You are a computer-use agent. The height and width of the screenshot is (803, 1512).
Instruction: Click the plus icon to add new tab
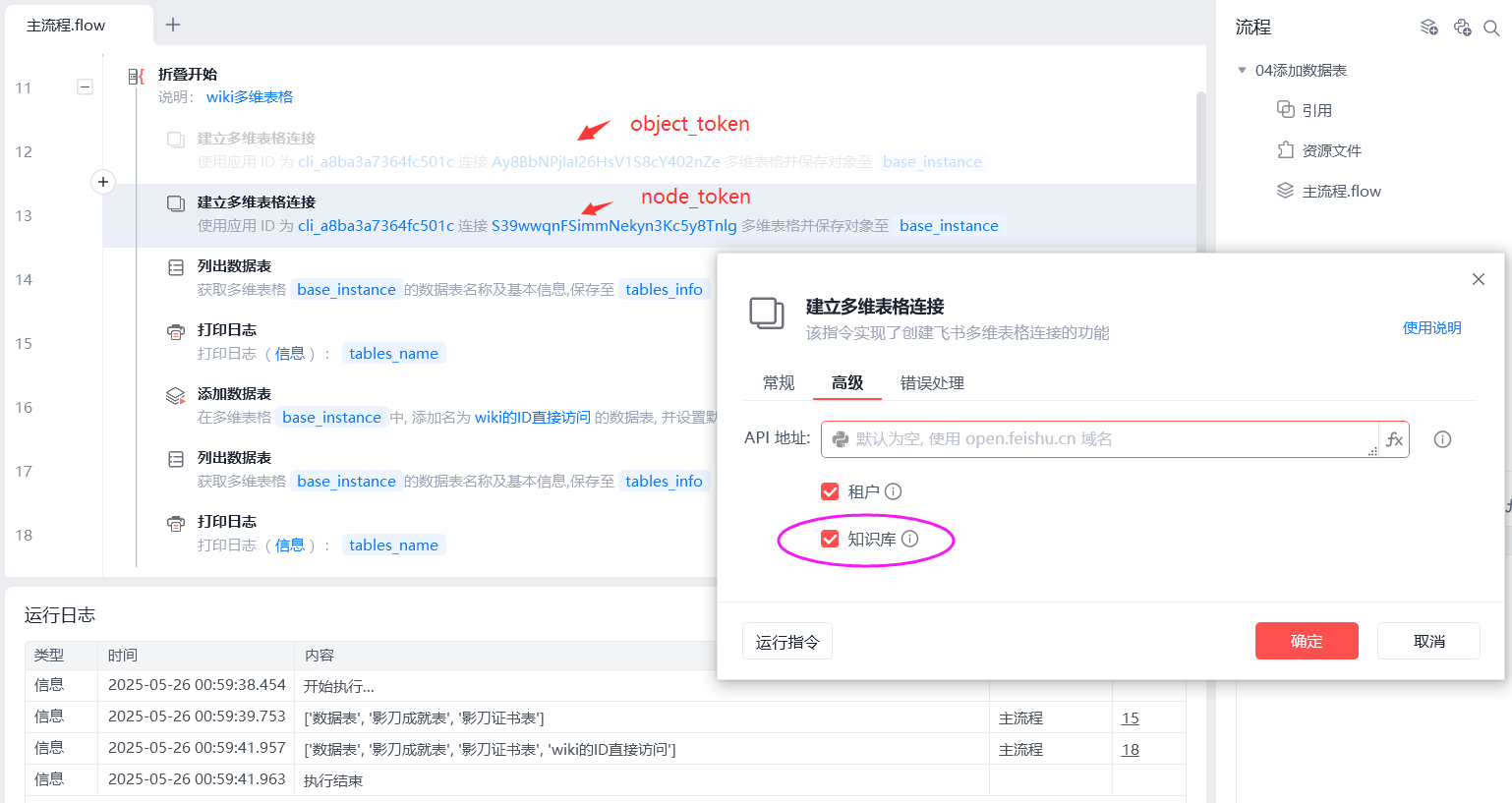click(x=173, y=25)
